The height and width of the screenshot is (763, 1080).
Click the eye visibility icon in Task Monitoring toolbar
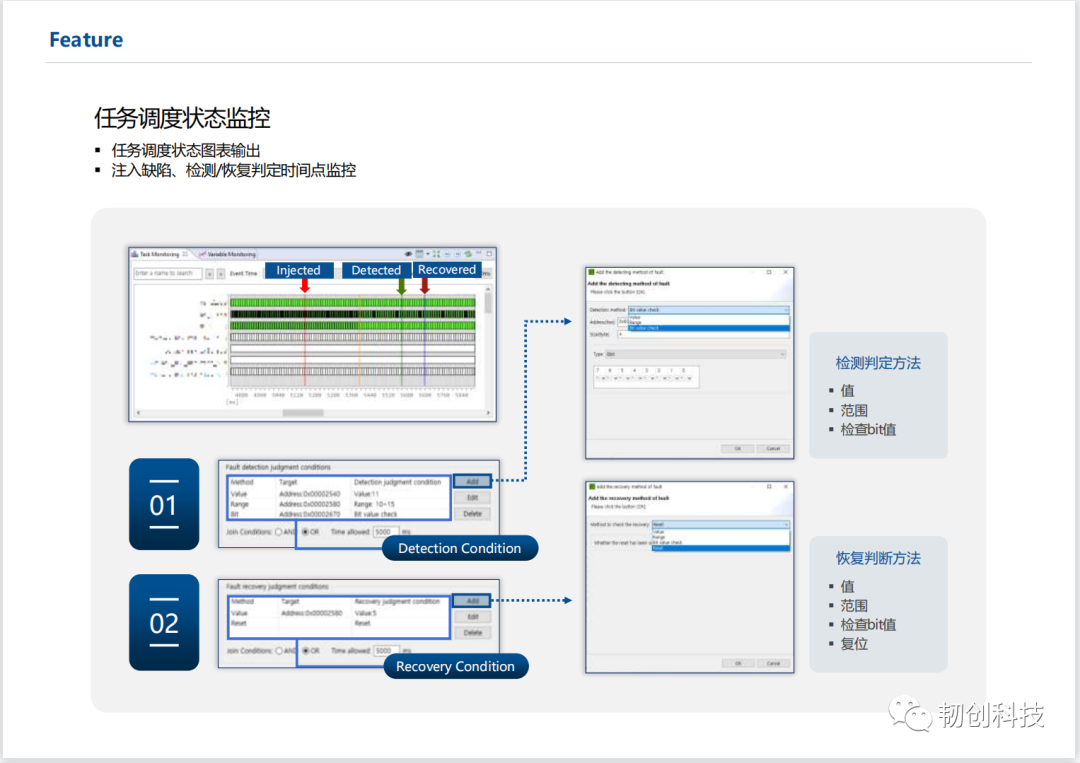408,253
